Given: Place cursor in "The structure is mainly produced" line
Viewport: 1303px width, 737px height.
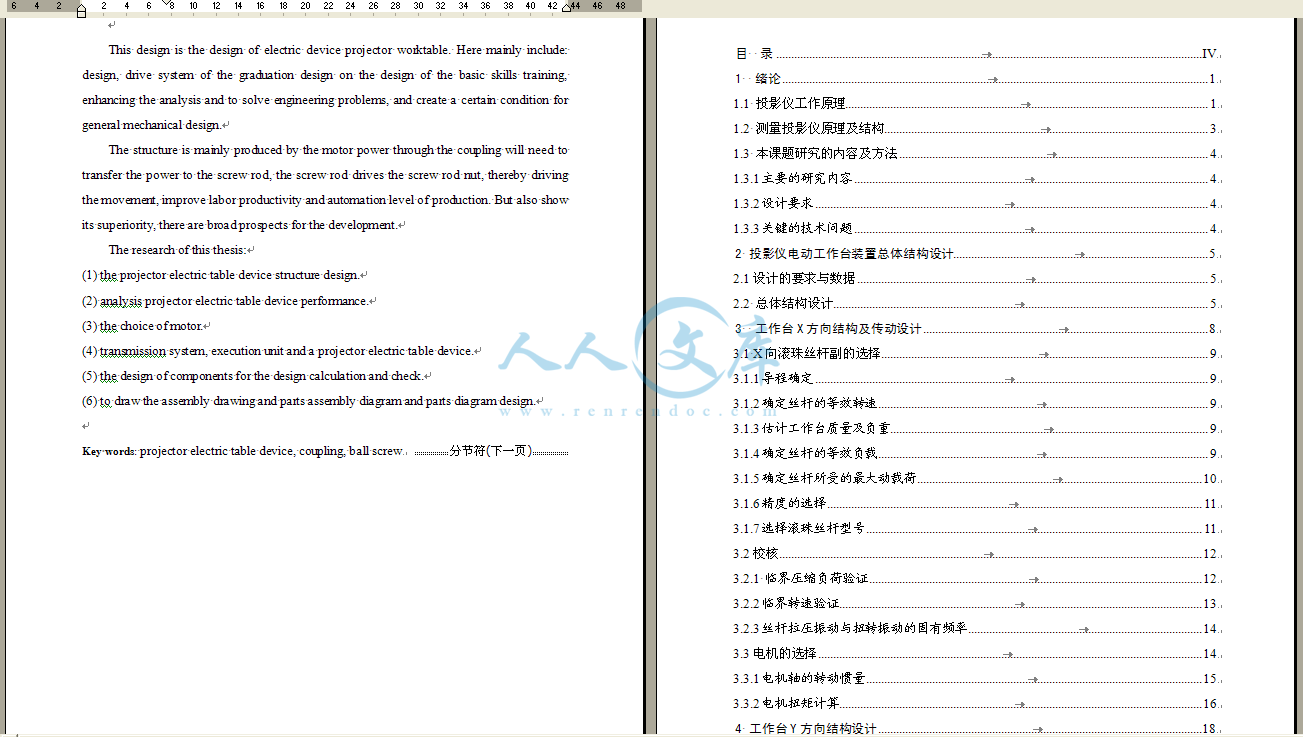Looking at the screenshot, I should (338, 150).
